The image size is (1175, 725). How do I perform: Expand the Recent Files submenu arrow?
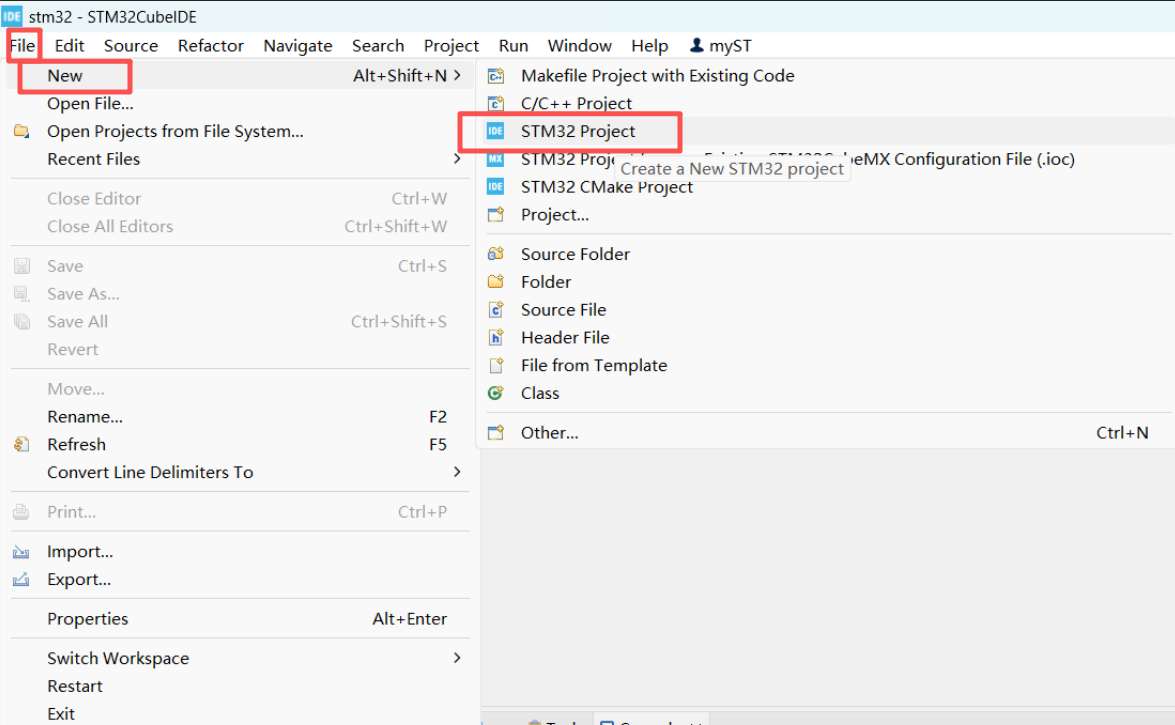pyautogui.click(x=457, y=159)
